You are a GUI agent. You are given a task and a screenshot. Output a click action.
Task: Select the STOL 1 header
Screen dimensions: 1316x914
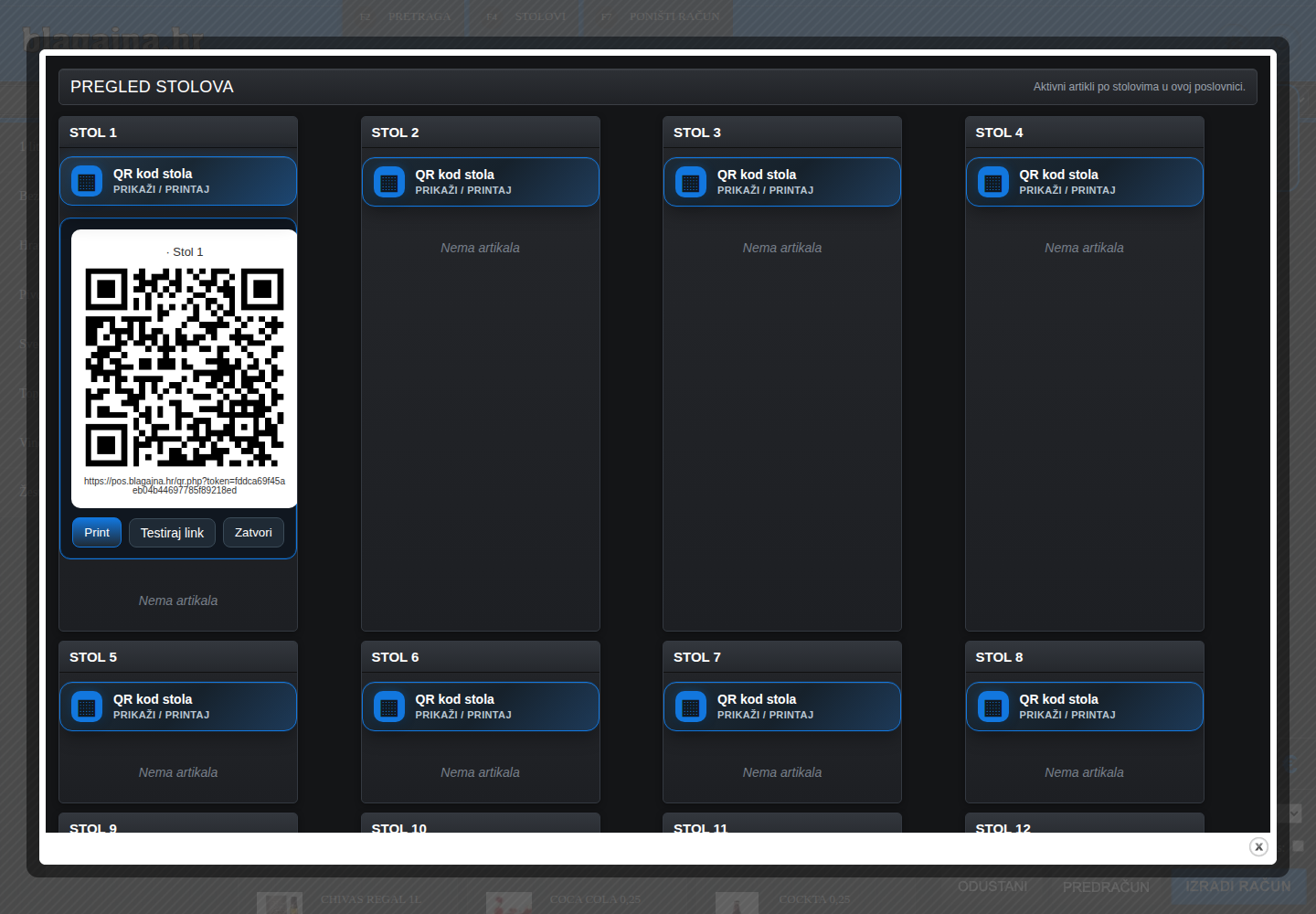pyautogui.click(x=178, y=133)
